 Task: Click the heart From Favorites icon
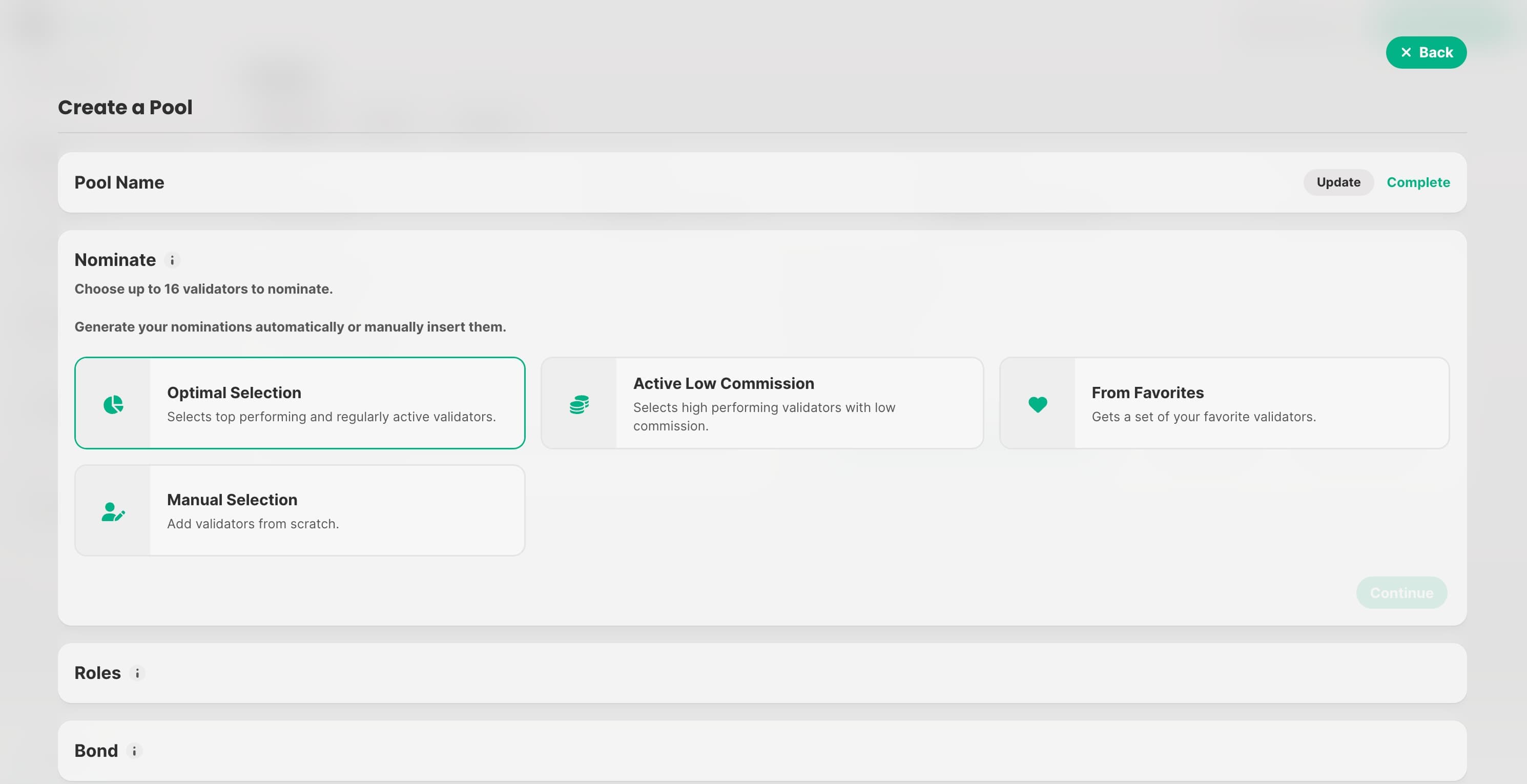click(1037, 404)
